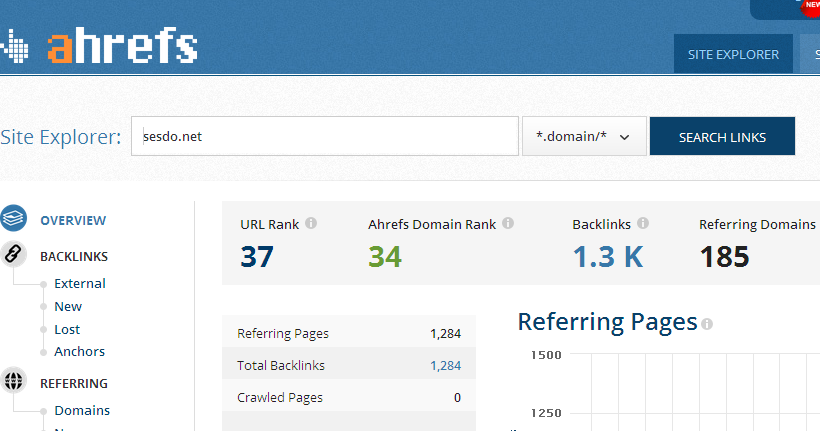Click the URL Rank label
Viewport: 820px width, 431px height.
(269, 224)
